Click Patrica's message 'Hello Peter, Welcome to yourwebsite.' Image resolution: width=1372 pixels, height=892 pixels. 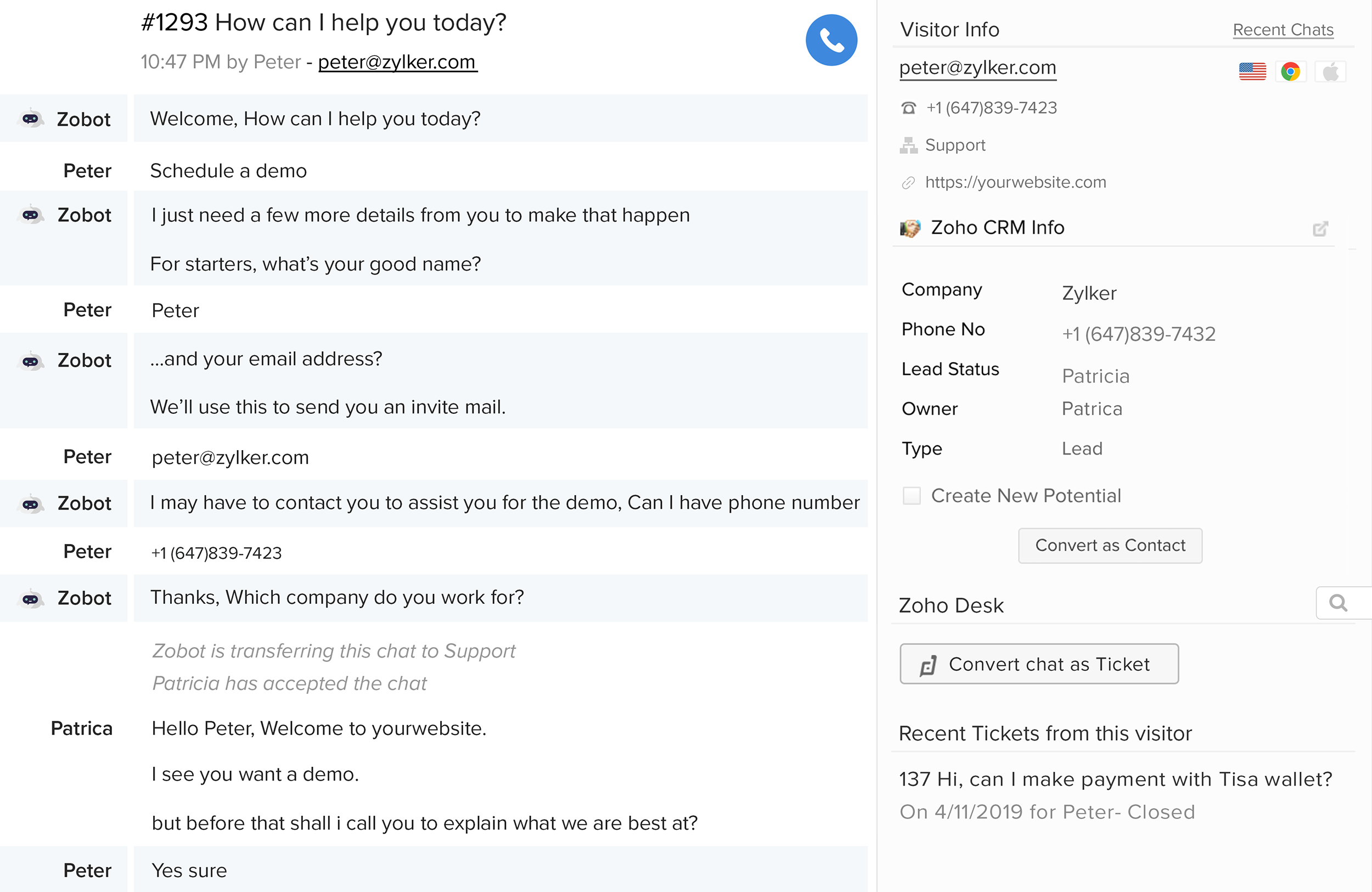coord(319,728)
